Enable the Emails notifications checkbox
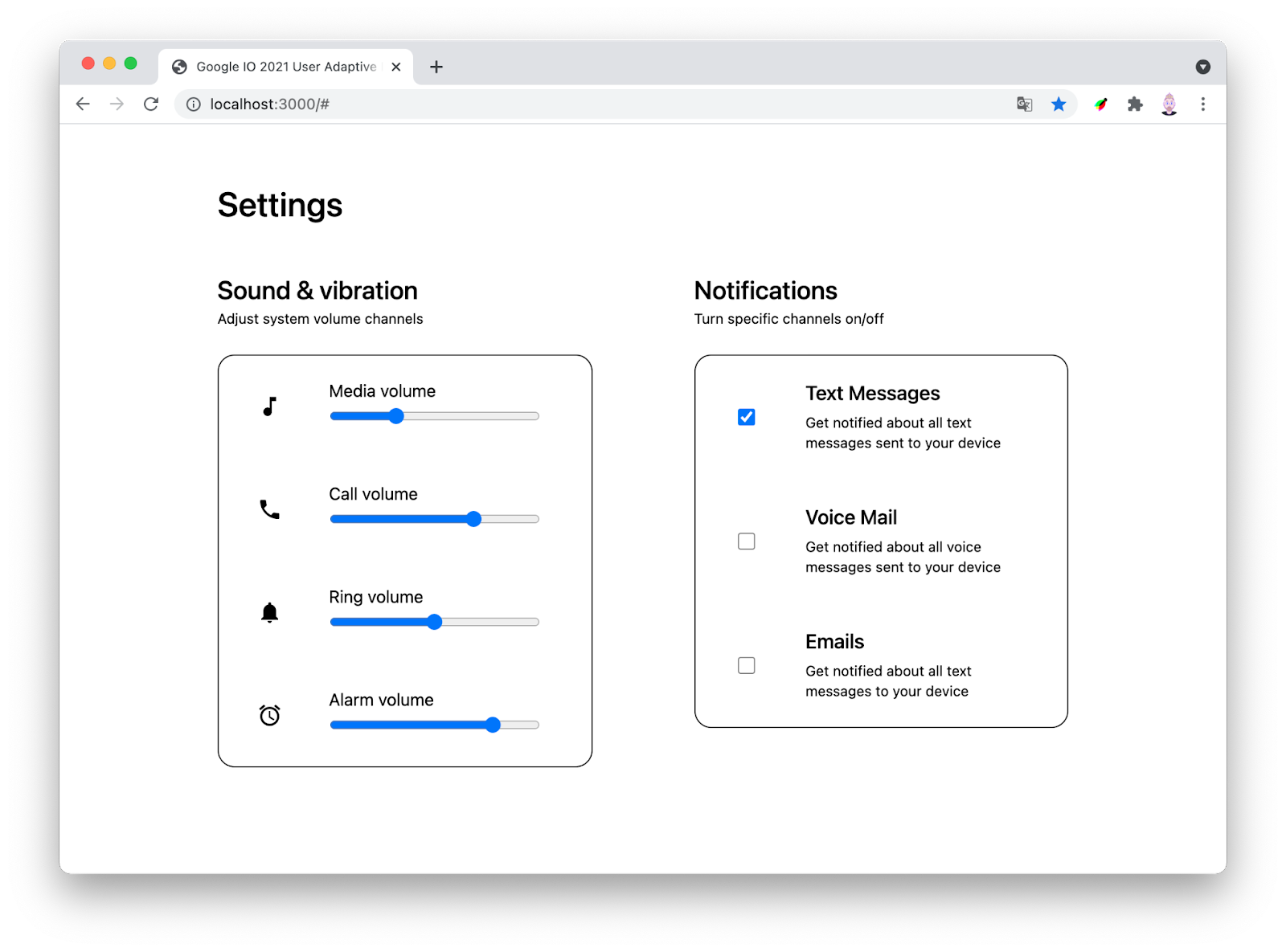The height and width of the screenshot is (952, 1286). click(x=747, y=665)
